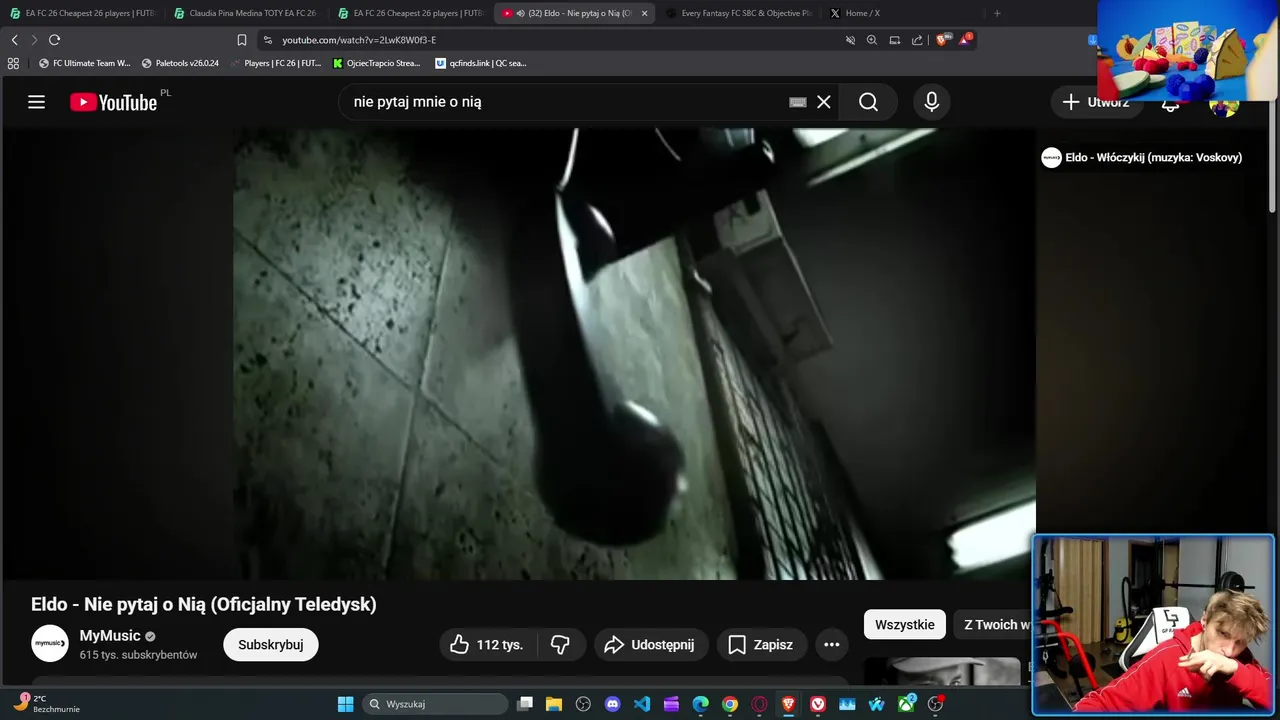Open Windows Start menu

[x=345, y=704]
